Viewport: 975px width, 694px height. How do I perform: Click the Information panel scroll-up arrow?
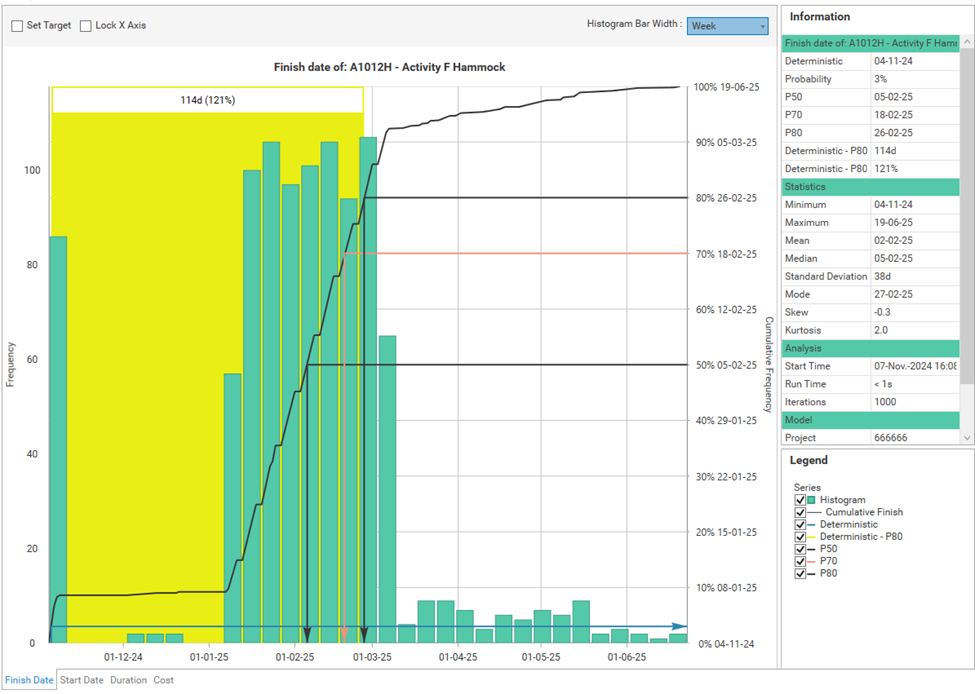(x=966, y=43)
